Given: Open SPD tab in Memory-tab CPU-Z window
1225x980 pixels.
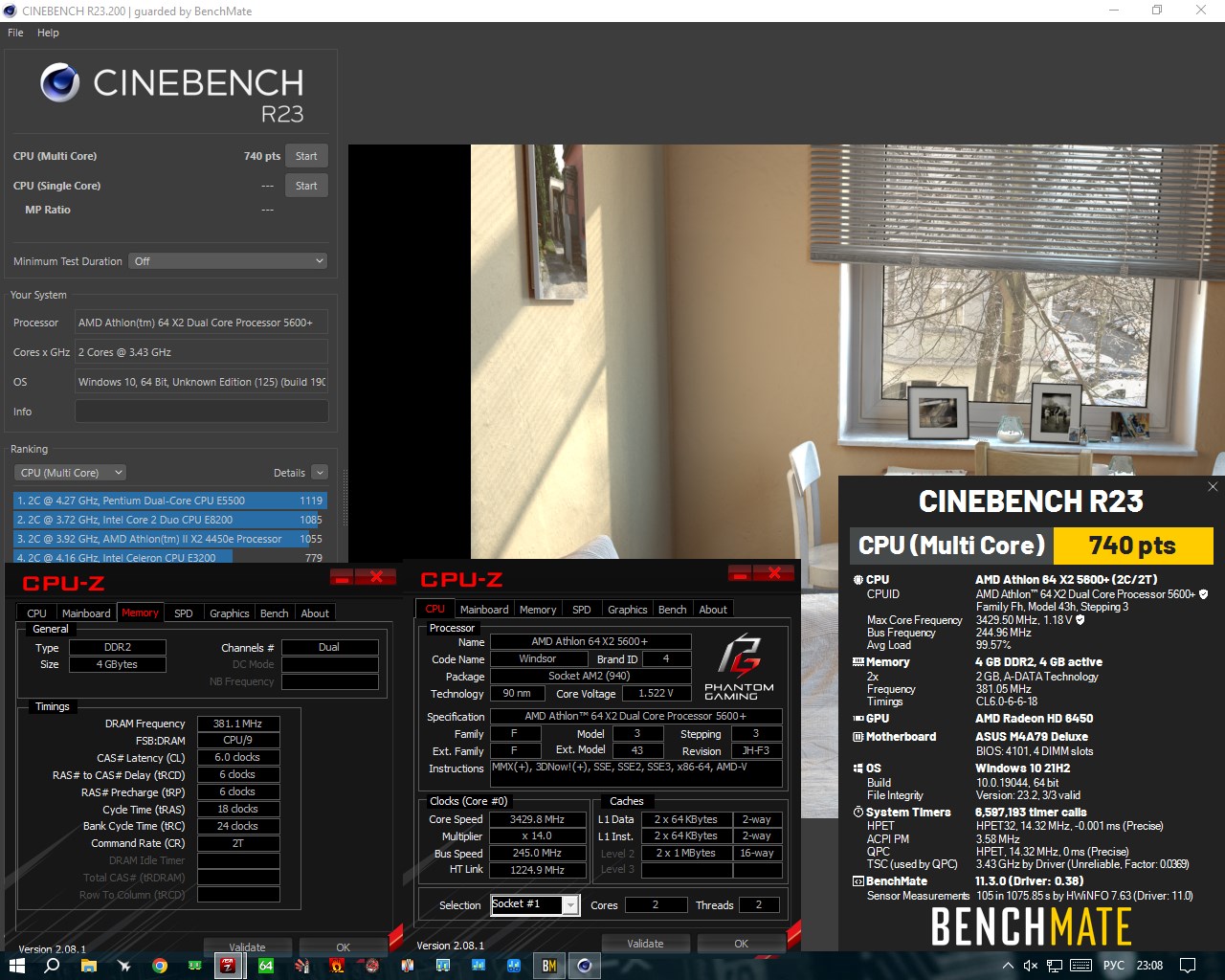Looking at the screenshot, I should pos(184,613).
